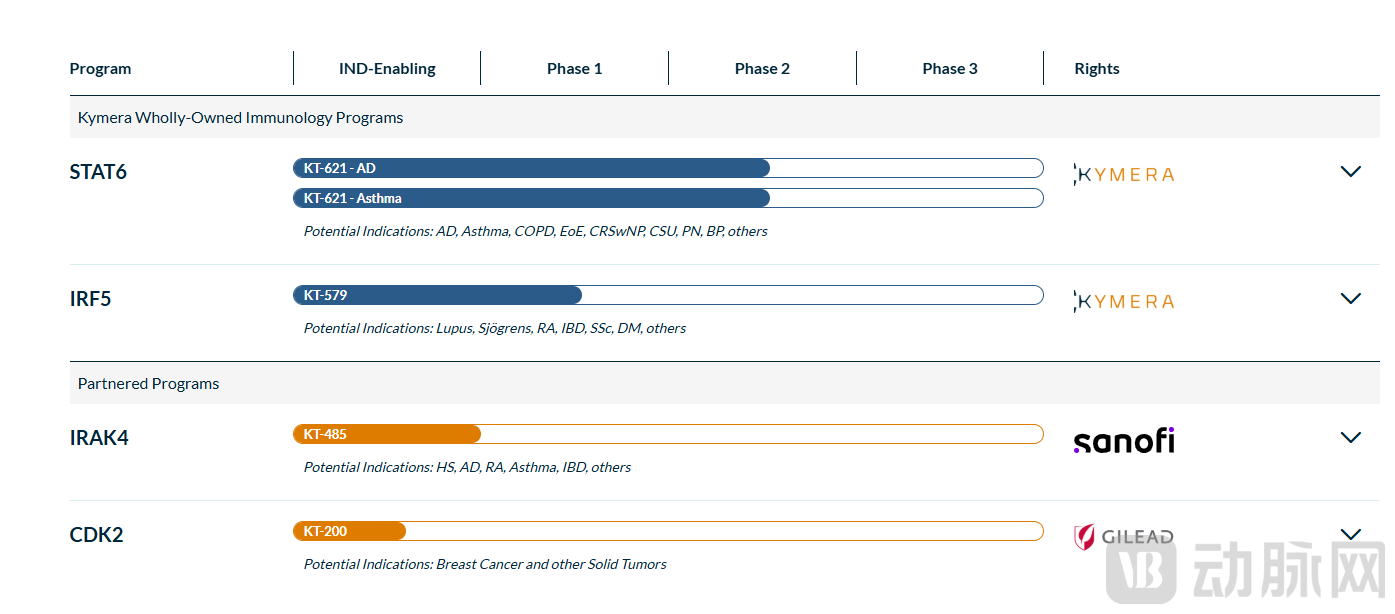
Task: Click the Phase 2 column header
Action: click(762, 69)
